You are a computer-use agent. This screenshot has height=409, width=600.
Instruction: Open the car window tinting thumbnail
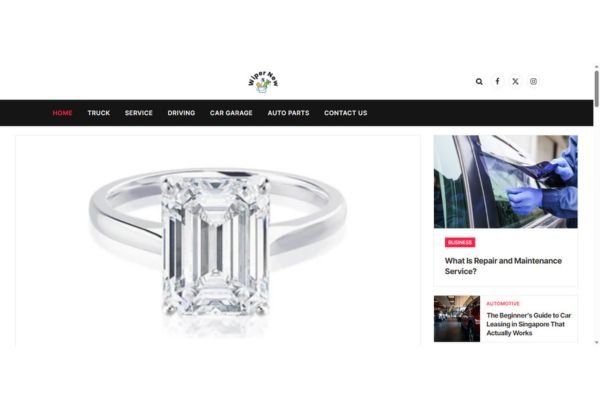[x=505, y=181]
